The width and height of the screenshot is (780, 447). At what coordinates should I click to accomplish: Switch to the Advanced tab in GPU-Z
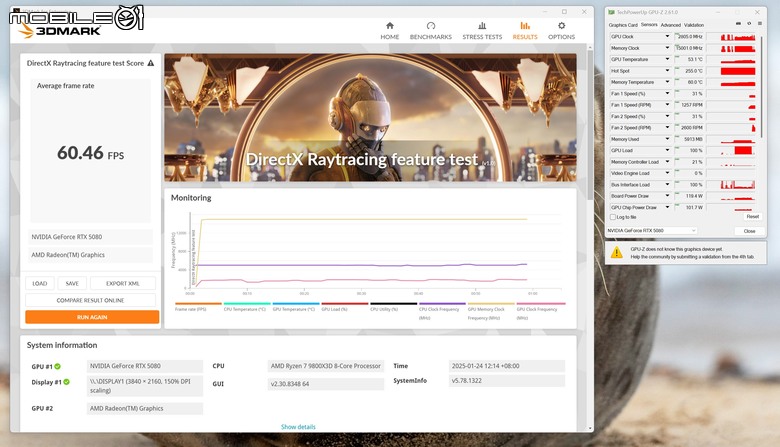click(670, 25)
